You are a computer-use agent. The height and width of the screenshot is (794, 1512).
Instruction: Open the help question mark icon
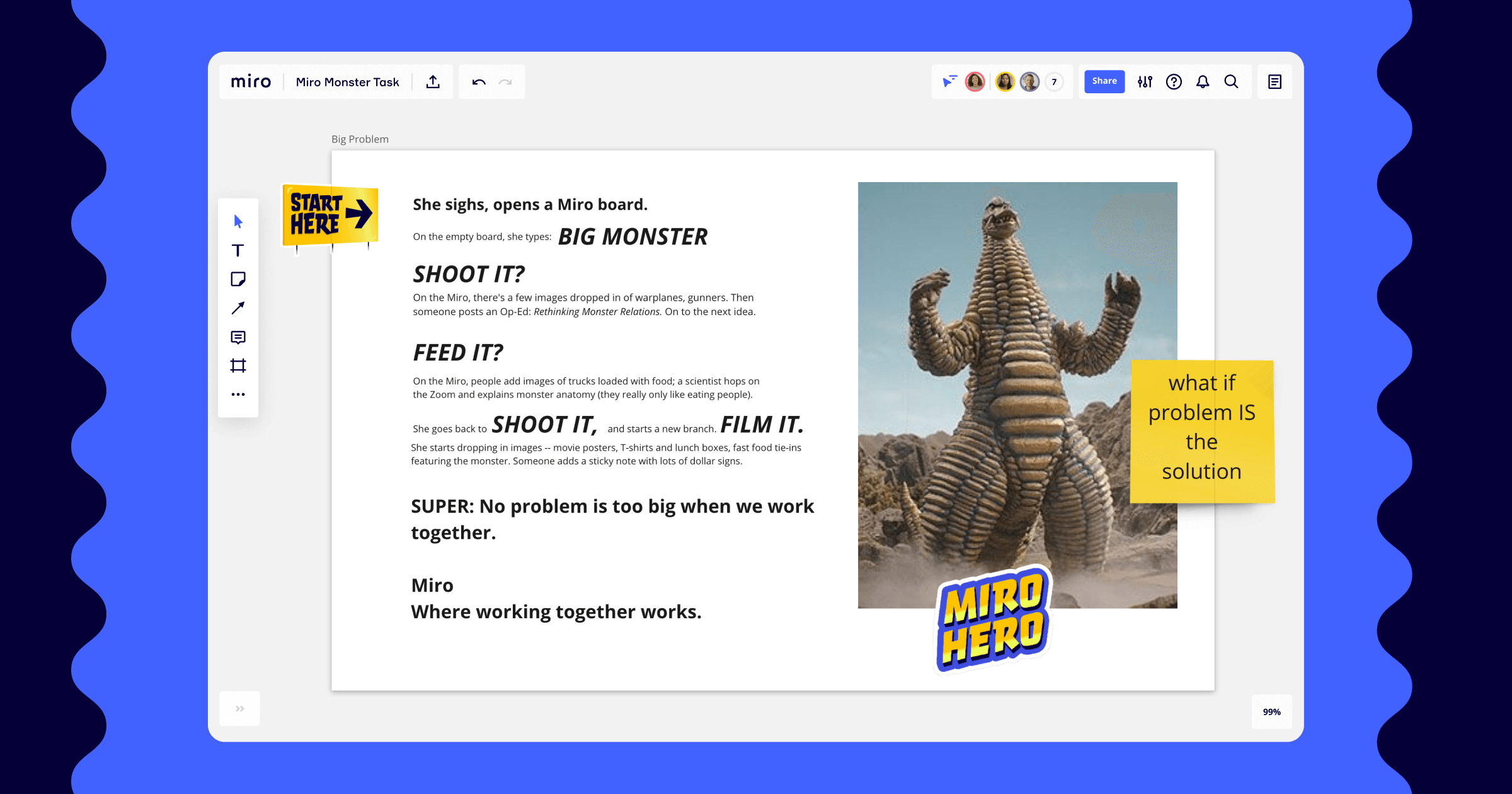point(1174,82)
